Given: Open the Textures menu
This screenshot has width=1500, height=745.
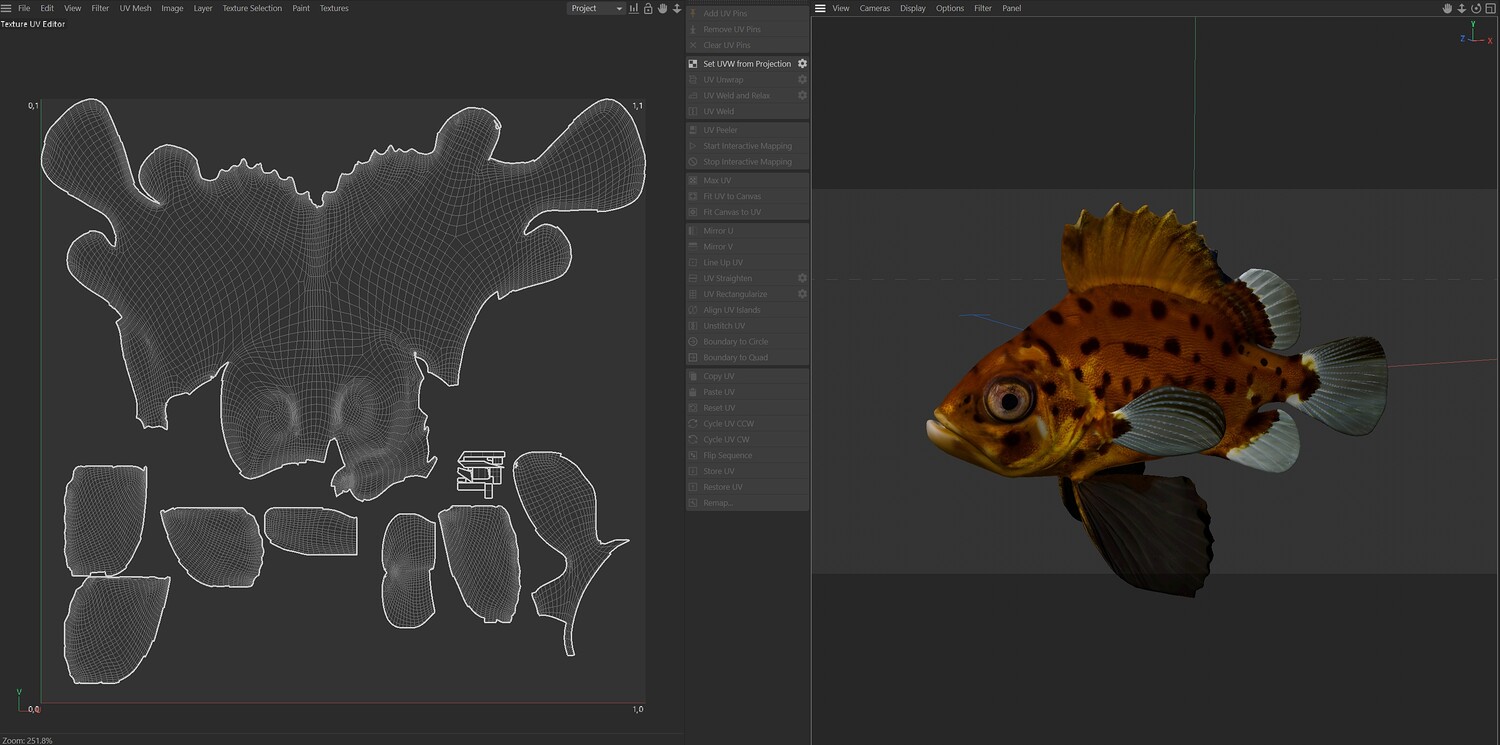Looking at the screenshot, I should pos(334,8).
